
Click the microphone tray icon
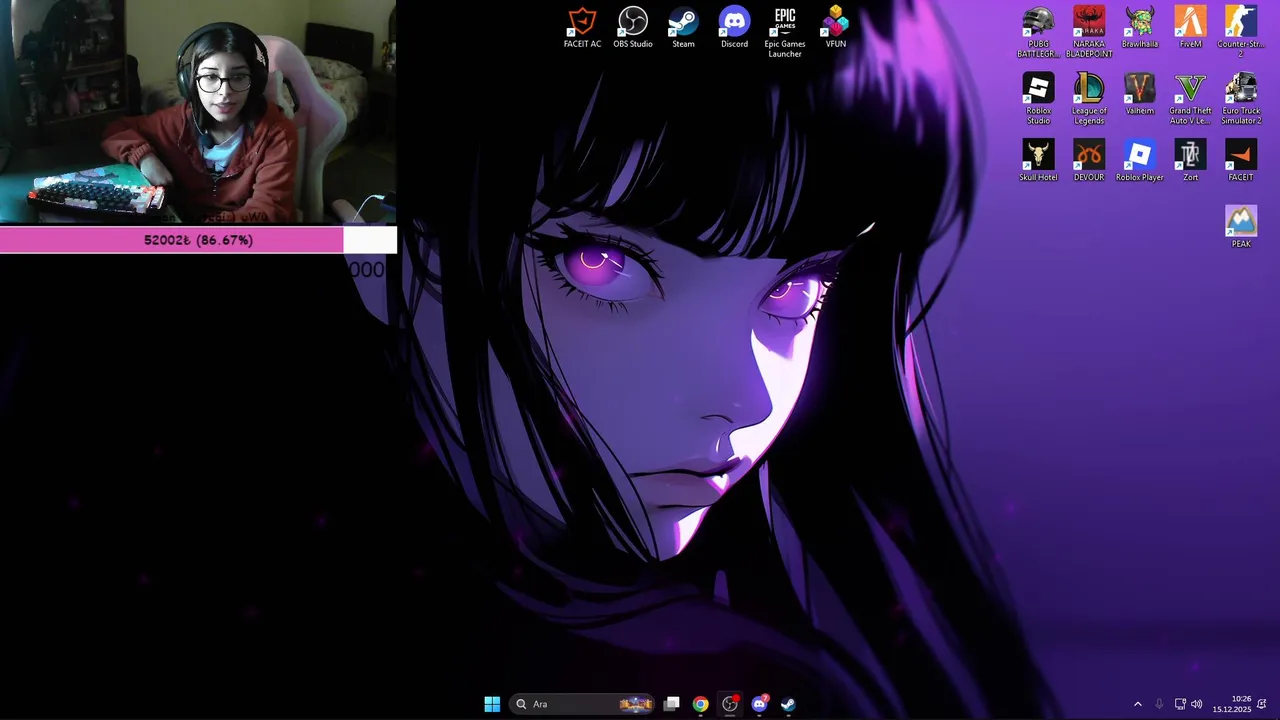[1159, 704]
